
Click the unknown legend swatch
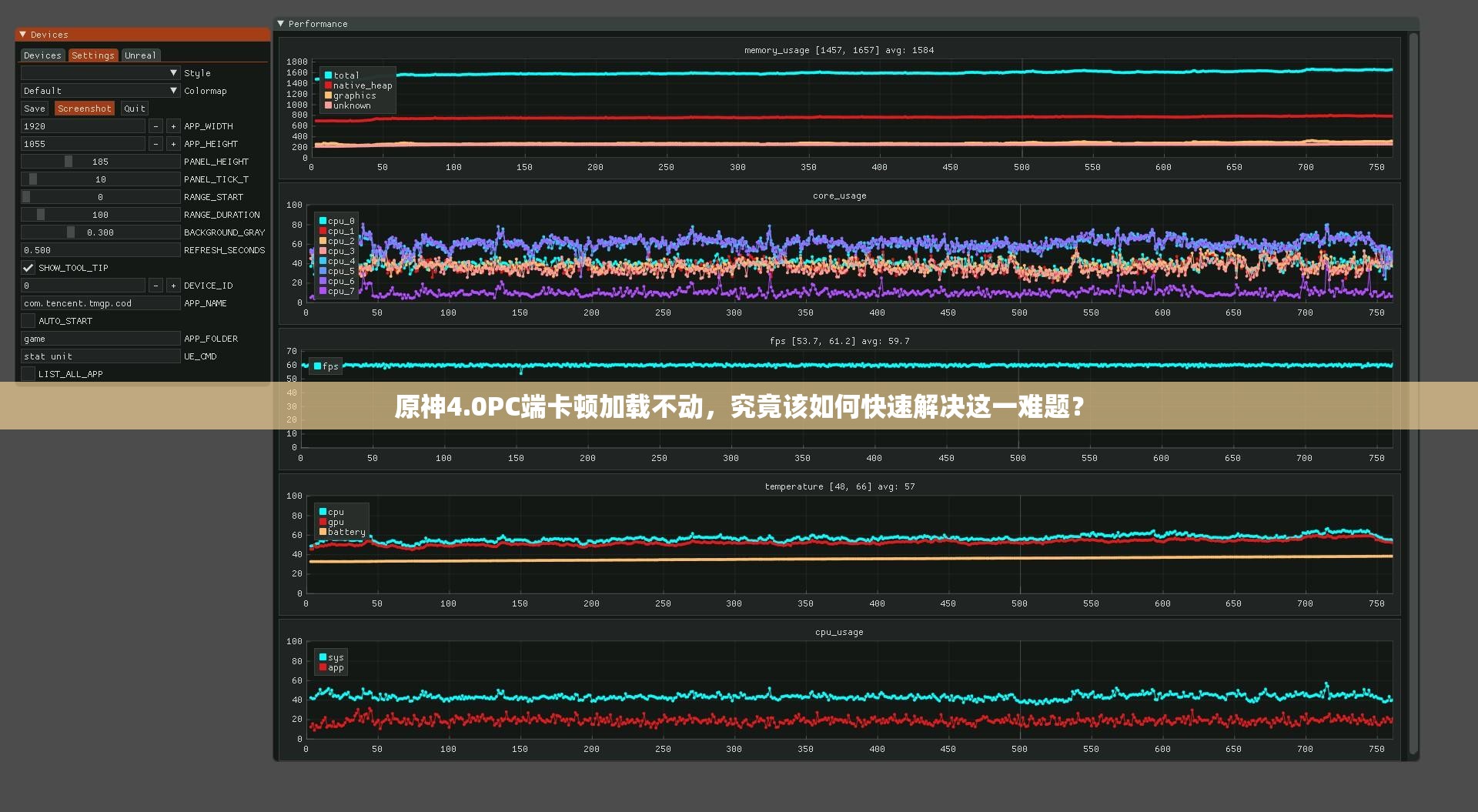tap(328, 105)
